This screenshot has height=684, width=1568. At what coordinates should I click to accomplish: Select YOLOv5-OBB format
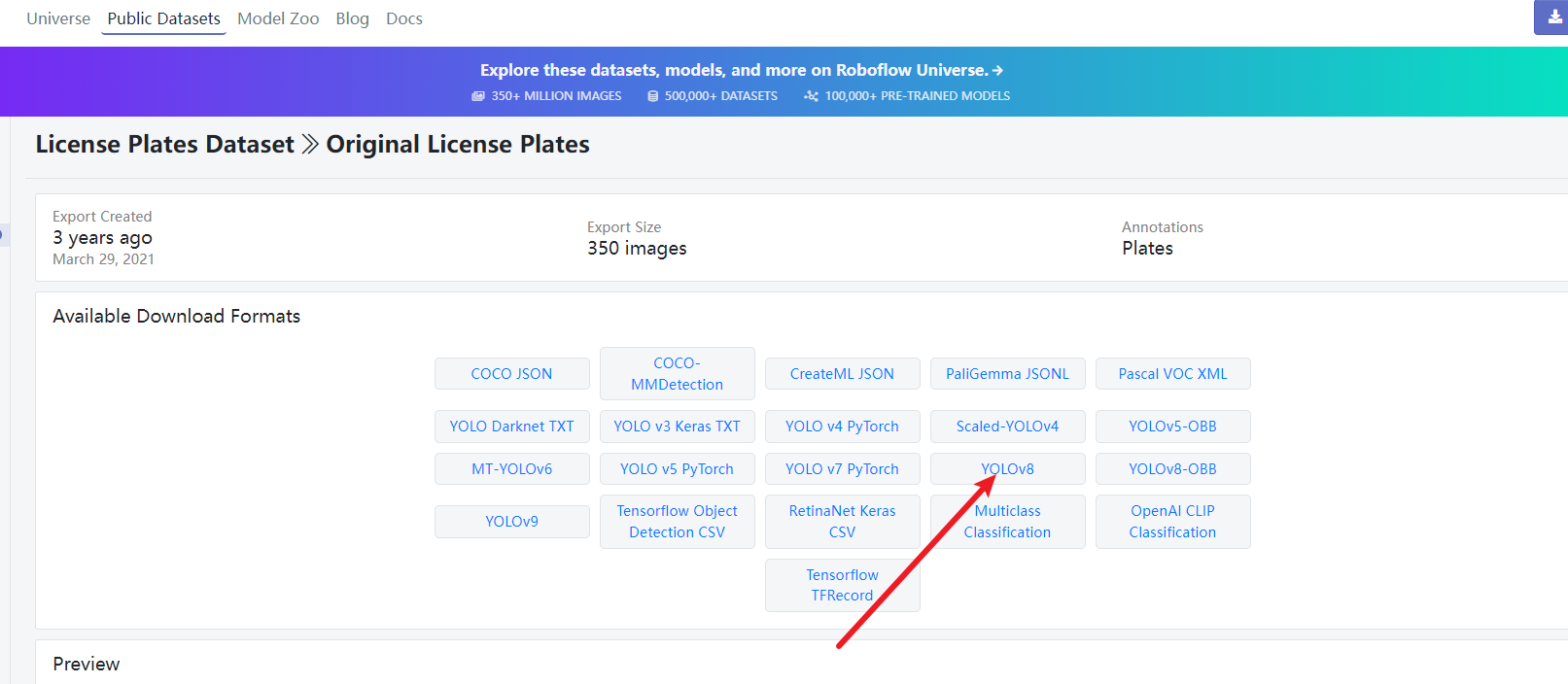(x=1173, y=427)
